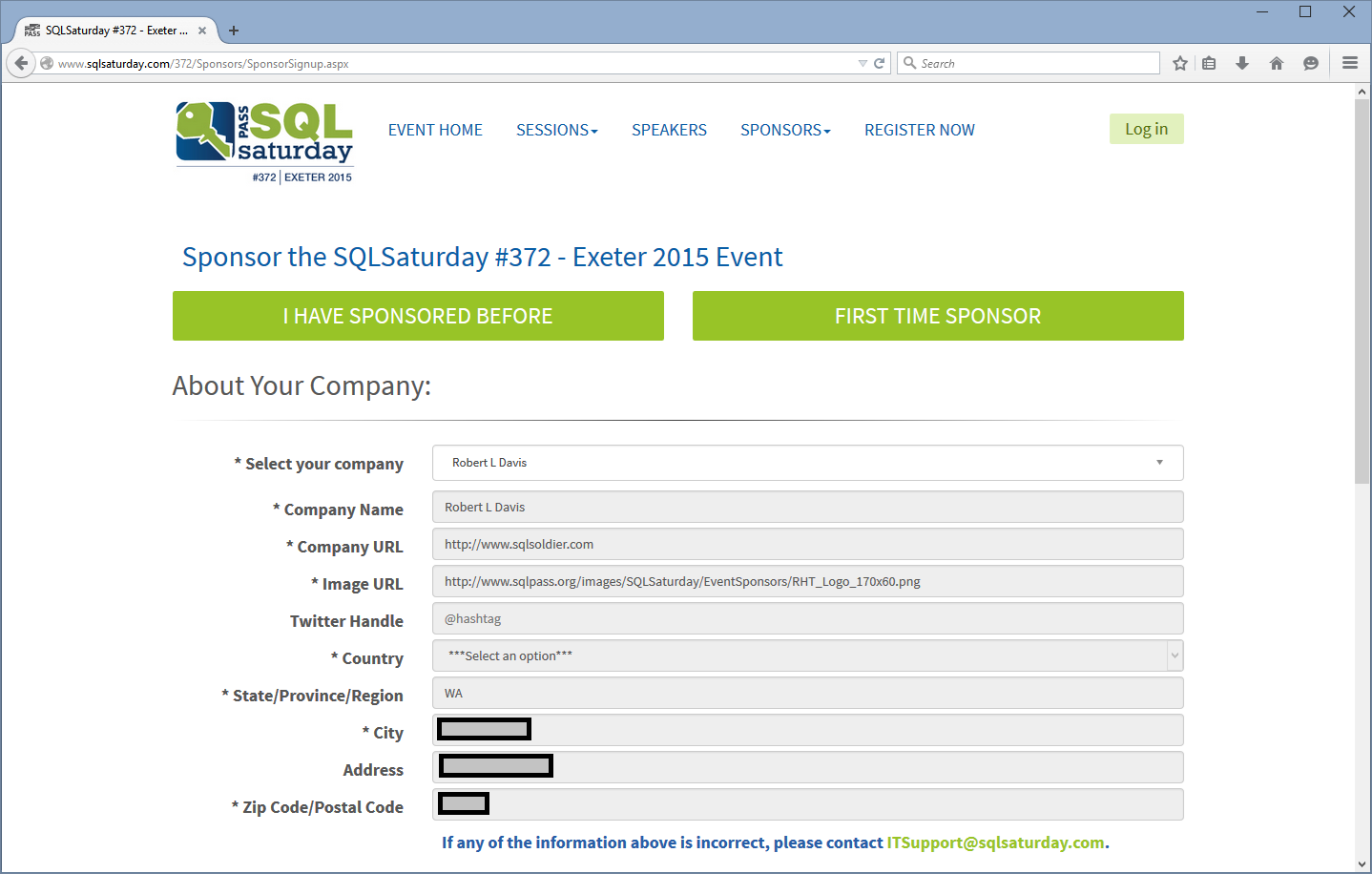Open the hamburger menu icon

1350,63
